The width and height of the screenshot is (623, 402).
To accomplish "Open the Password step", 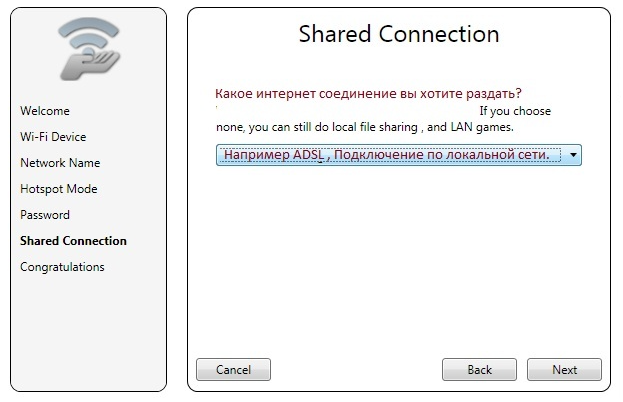I will 45,215.
